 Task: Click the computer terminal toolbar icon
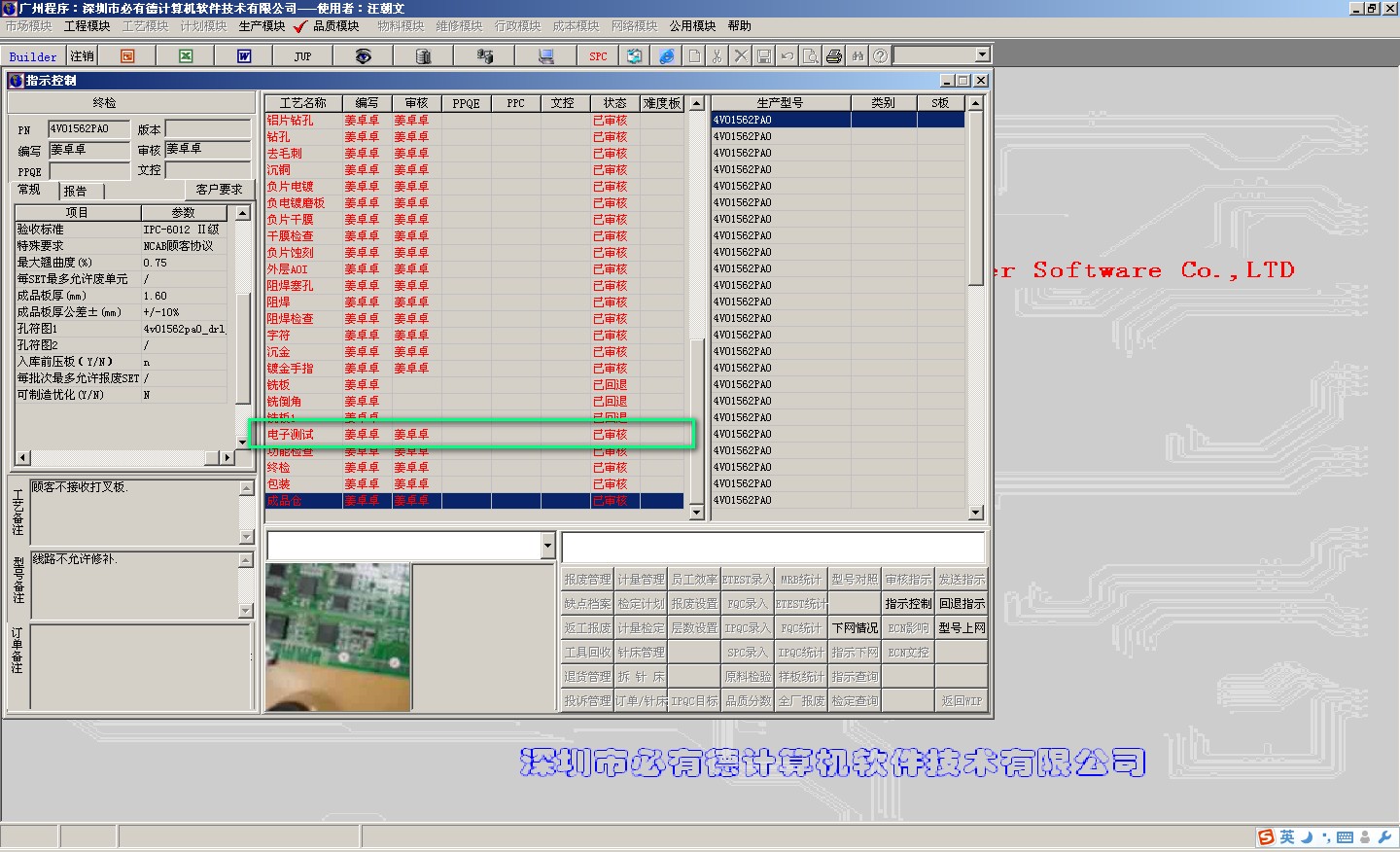546,56
